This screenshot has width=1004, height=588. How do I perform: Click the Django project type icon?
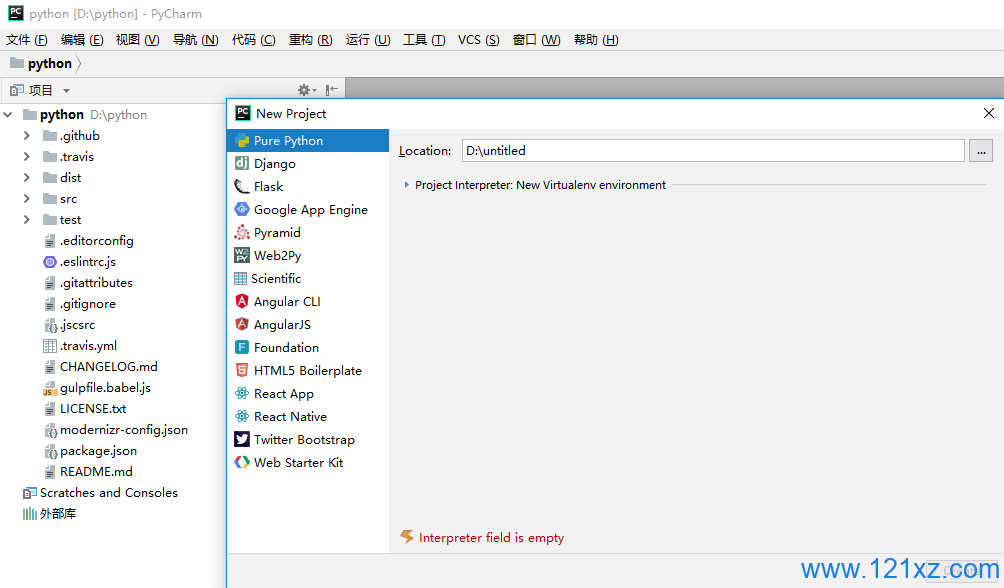coord(242,163)
